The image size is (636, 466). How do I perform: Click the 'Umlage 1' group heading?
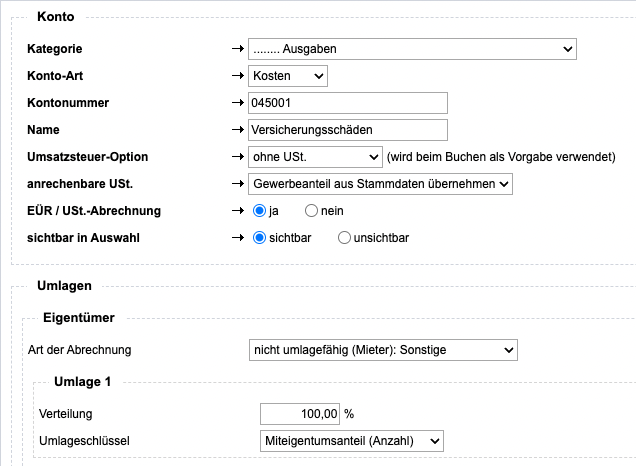[x=82, y=382]
